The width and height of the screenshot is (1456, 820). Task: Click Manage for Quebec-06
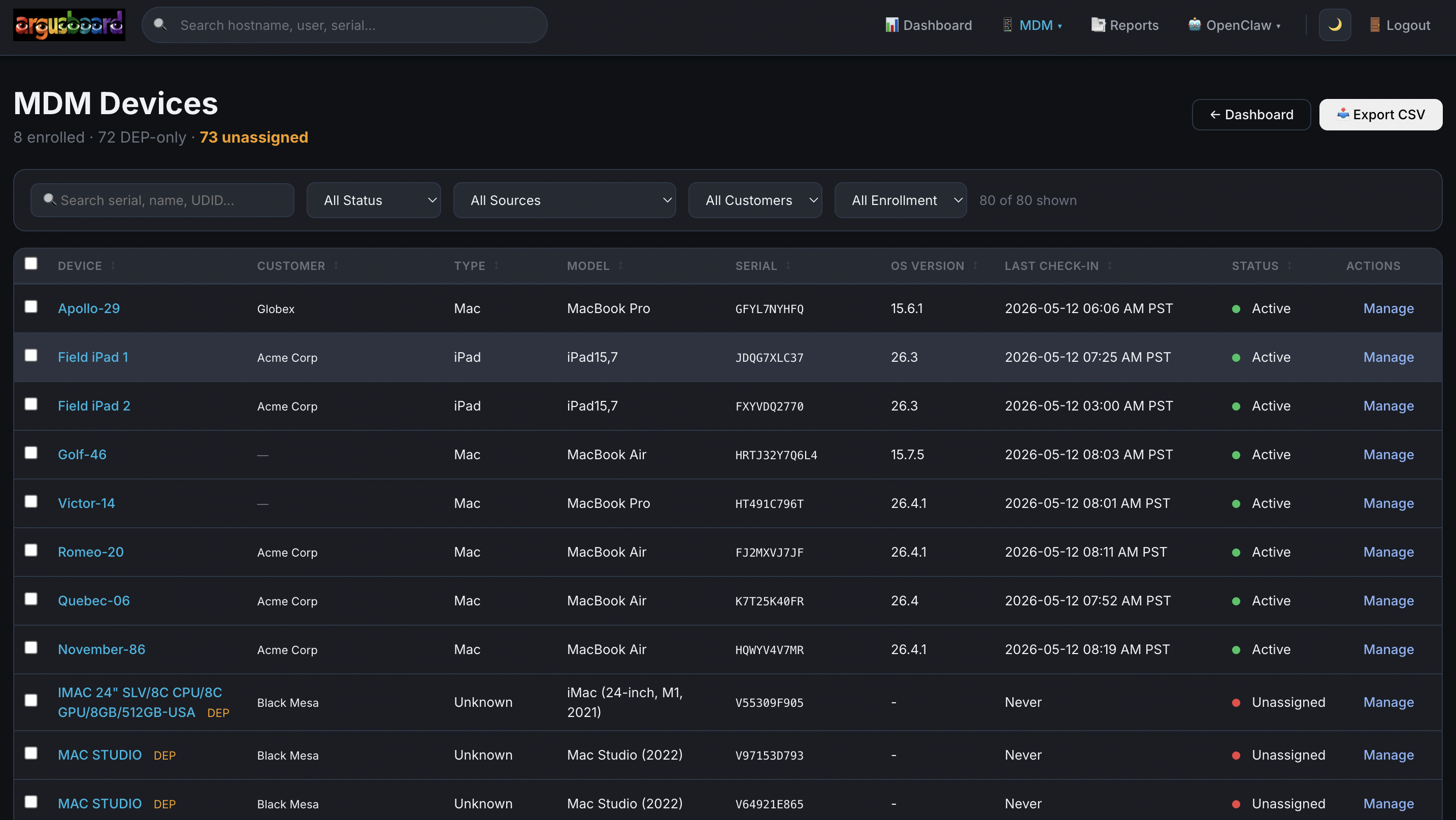pos(1388,600)
